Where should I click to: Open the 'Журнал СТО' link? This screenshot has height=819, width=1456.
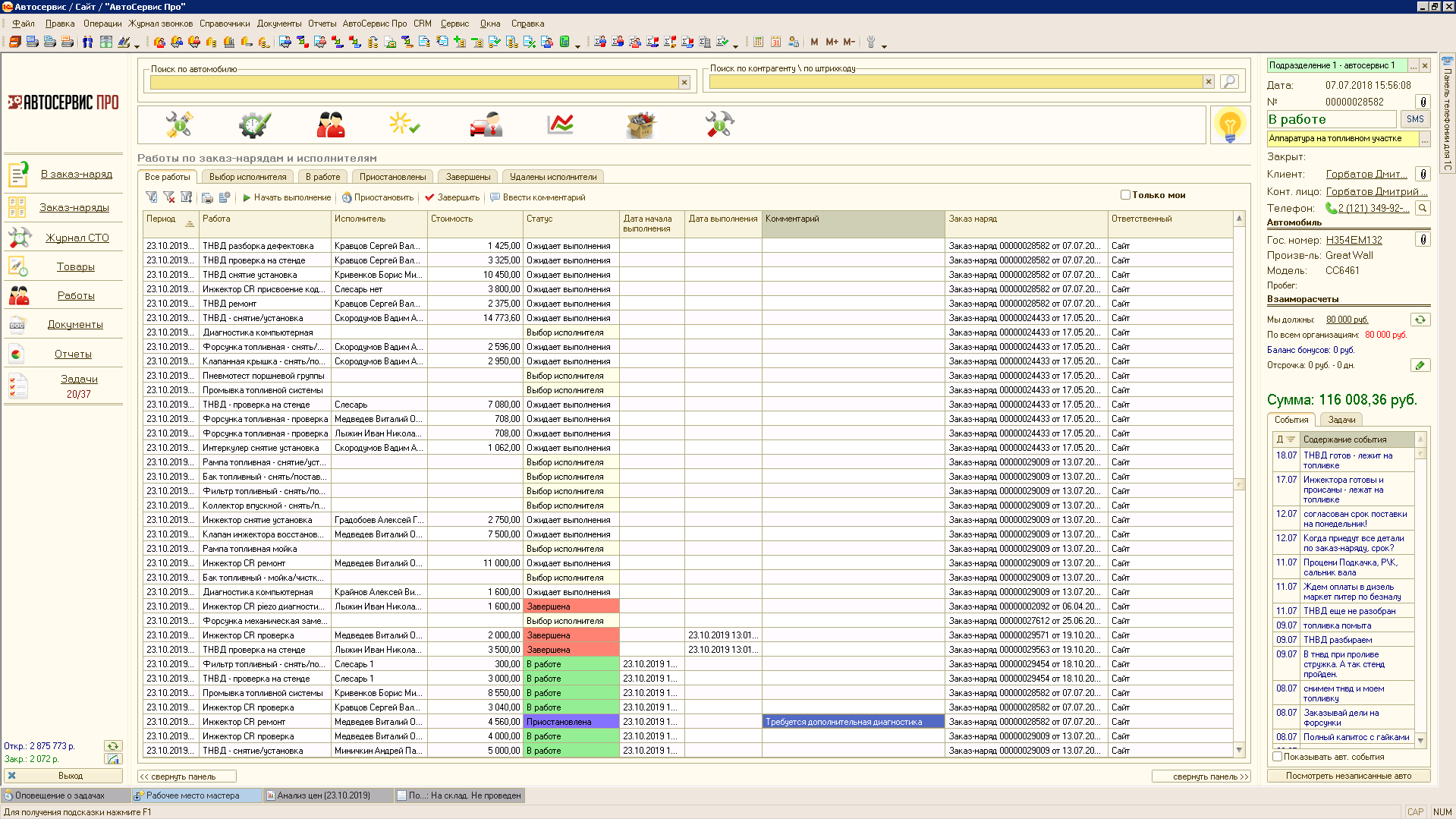click(x=77, y=238)
